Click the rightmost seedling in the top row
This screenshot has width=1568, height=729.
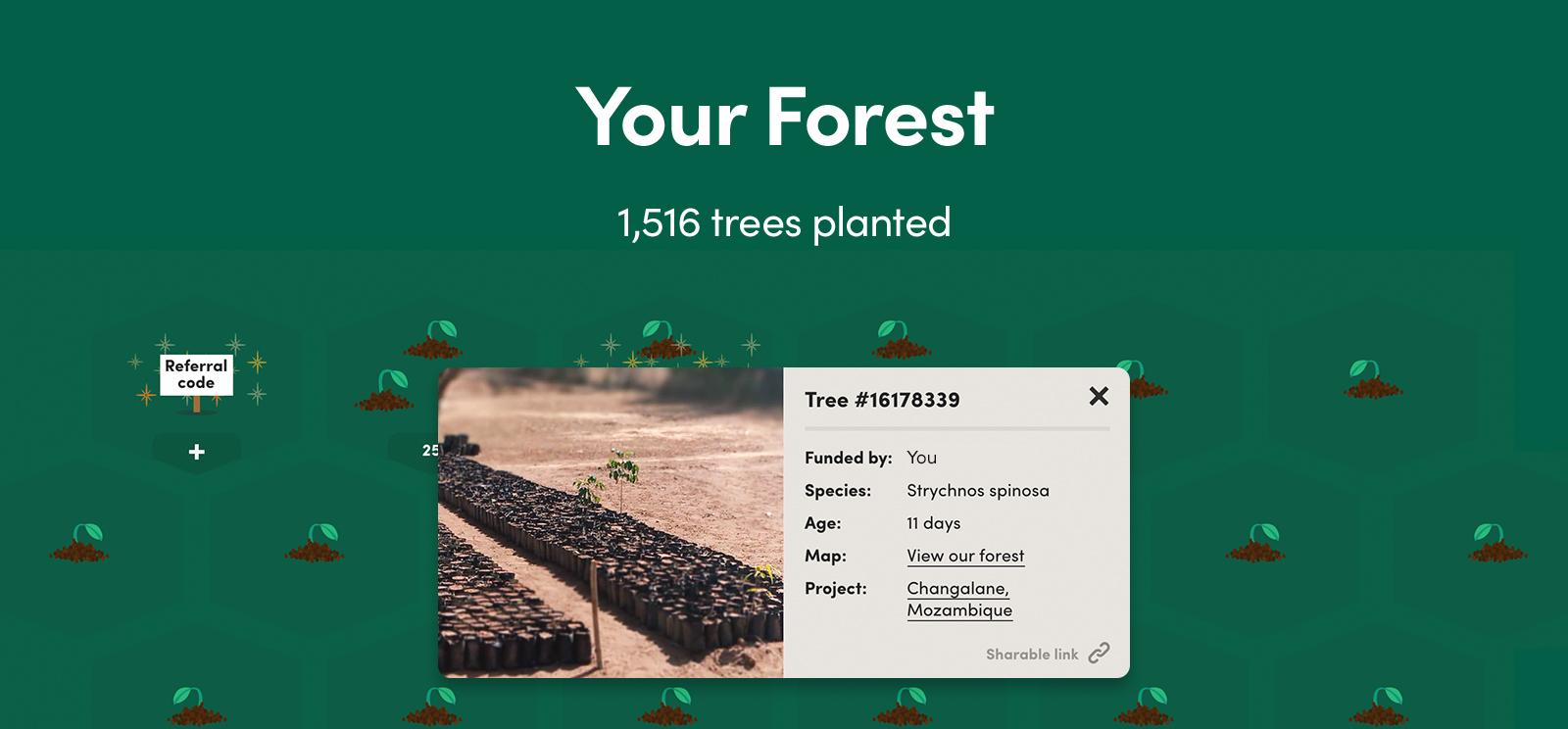(x=1372, y=380)
